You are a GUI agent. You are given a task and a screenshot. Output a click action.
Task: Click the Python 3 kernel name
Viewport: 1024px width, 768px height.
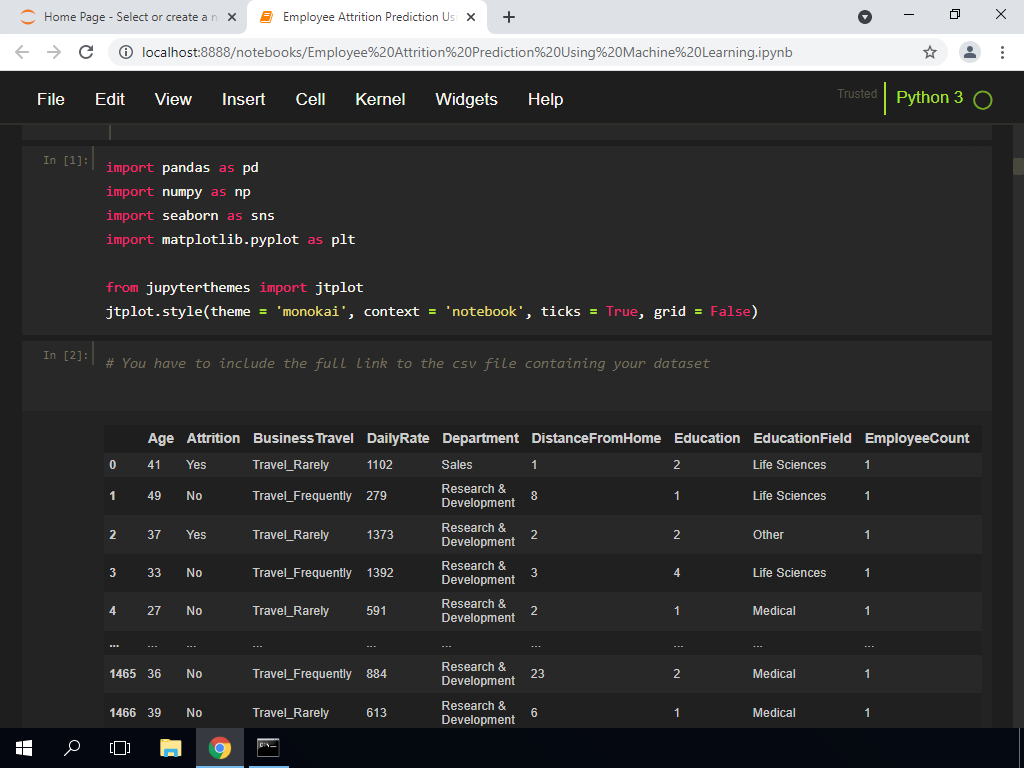coord(929,98)
